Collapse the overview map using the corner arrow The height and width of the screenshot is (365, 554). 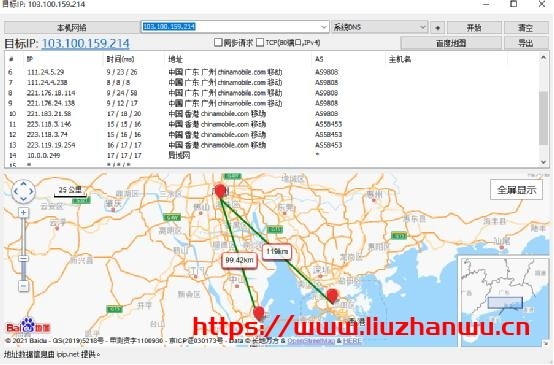[x=546, y=343]
